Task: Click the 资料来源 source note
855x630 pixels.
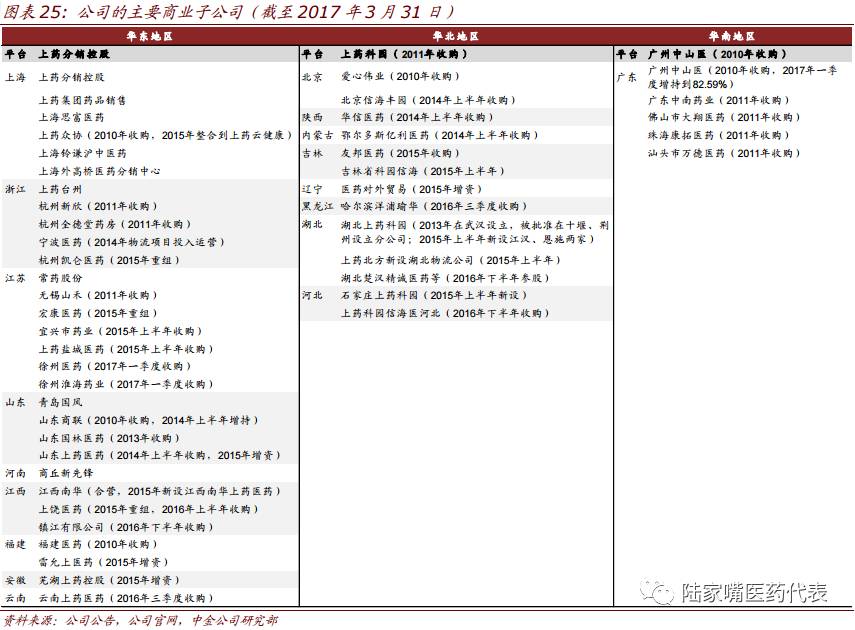Action: click(141, 620)
